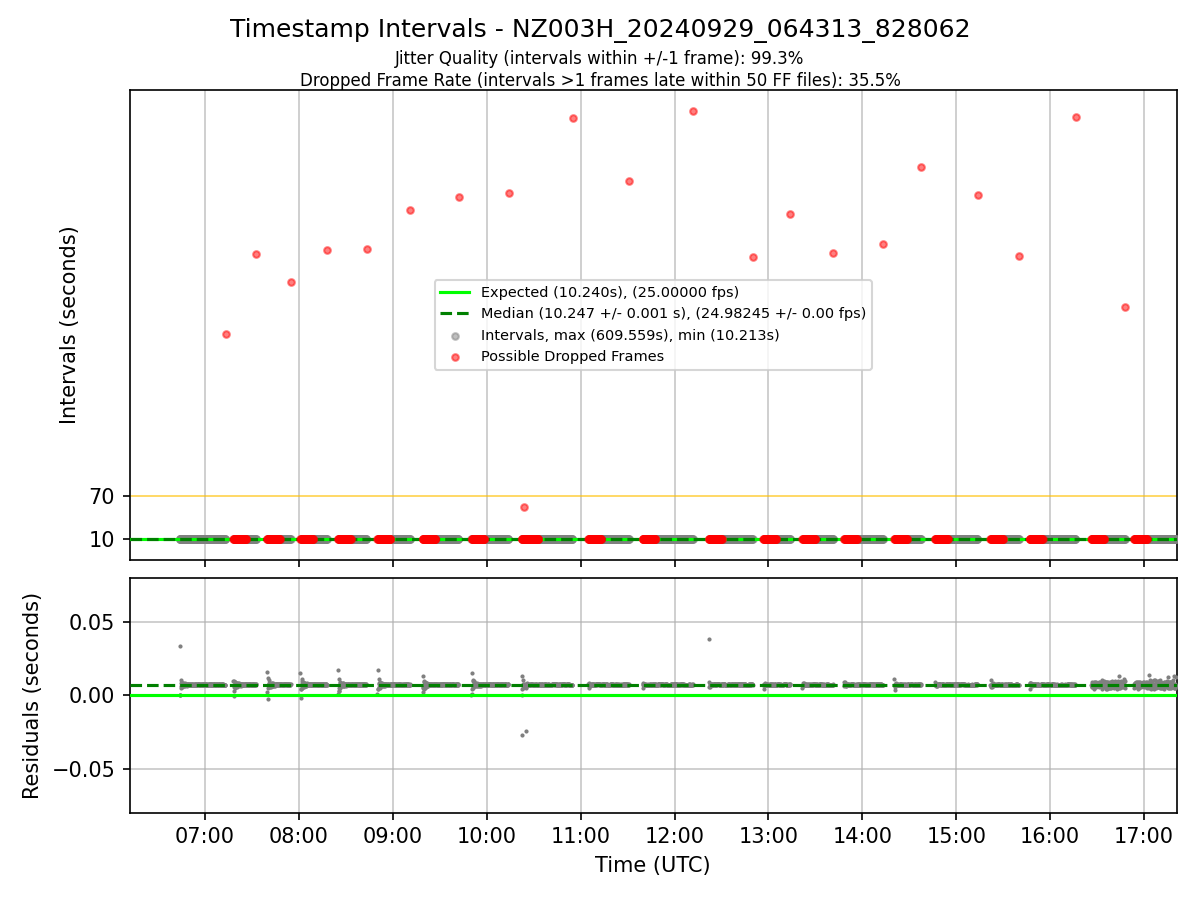Click the 10 tick label on y-axis
The image size is (1200, 900).
point(103,539)
